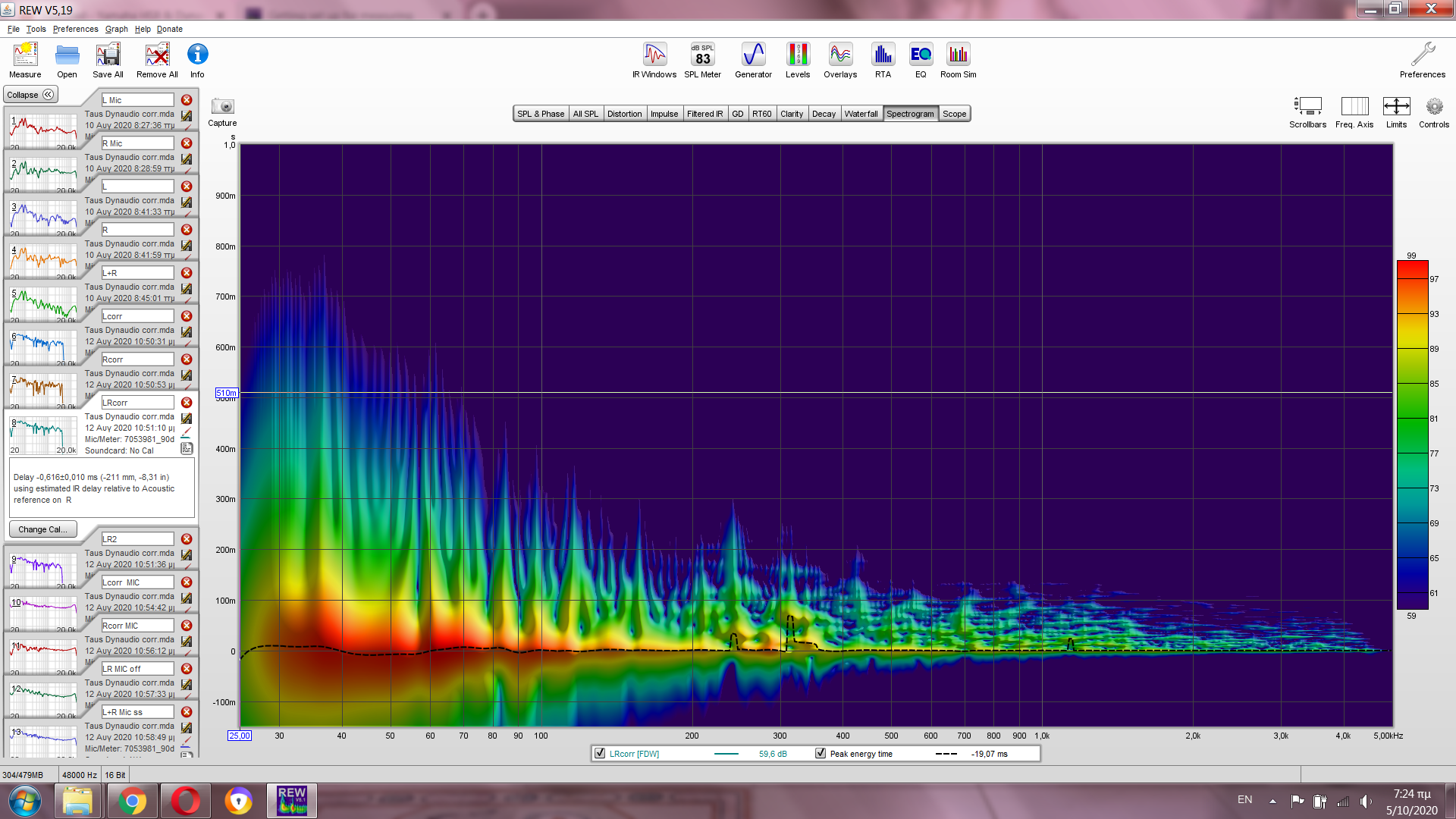Open the graph Limits dialog

1396,112
